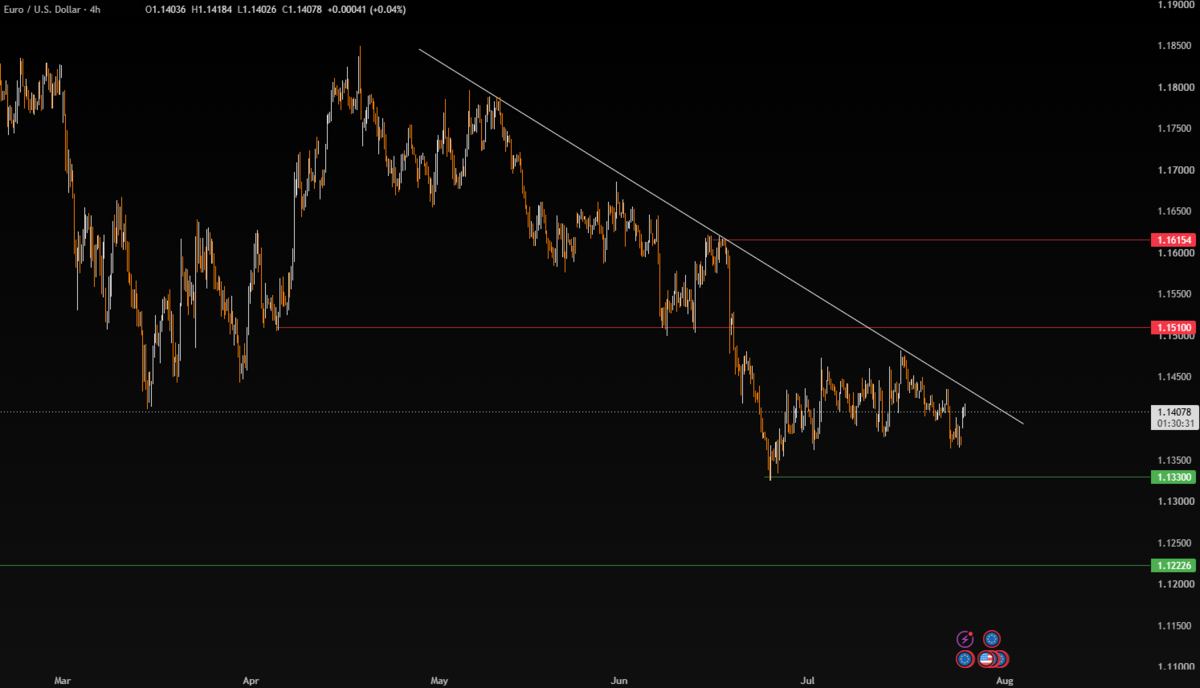Click the EU flag event icon below the lightning icon
1200x688 pixels.
coord(964,659)
